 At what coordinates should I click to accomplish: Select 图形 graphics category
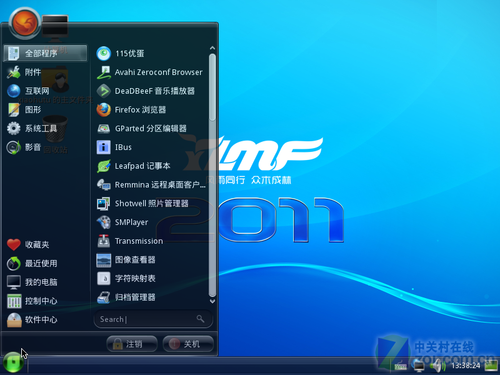23,110
